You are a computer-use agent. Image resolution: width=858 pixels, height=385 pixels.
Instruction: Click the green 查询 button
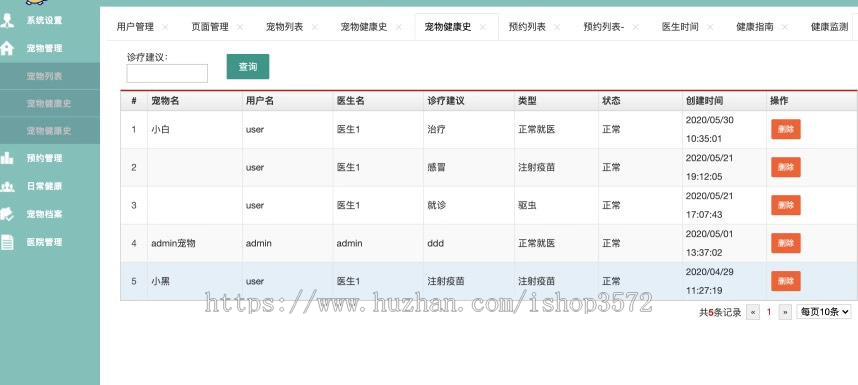[x=248, y=67]
